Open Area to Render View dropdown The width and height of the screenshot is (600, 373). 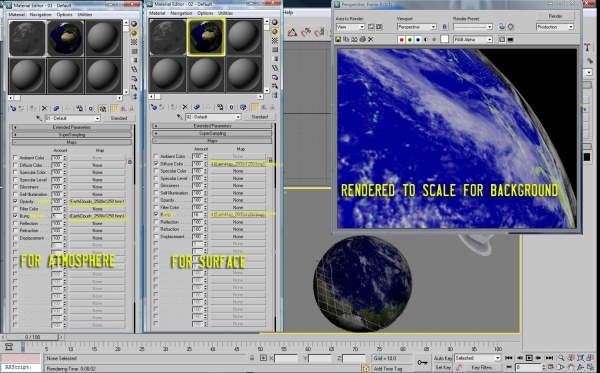pyautogui.click(x=361, y=27)
